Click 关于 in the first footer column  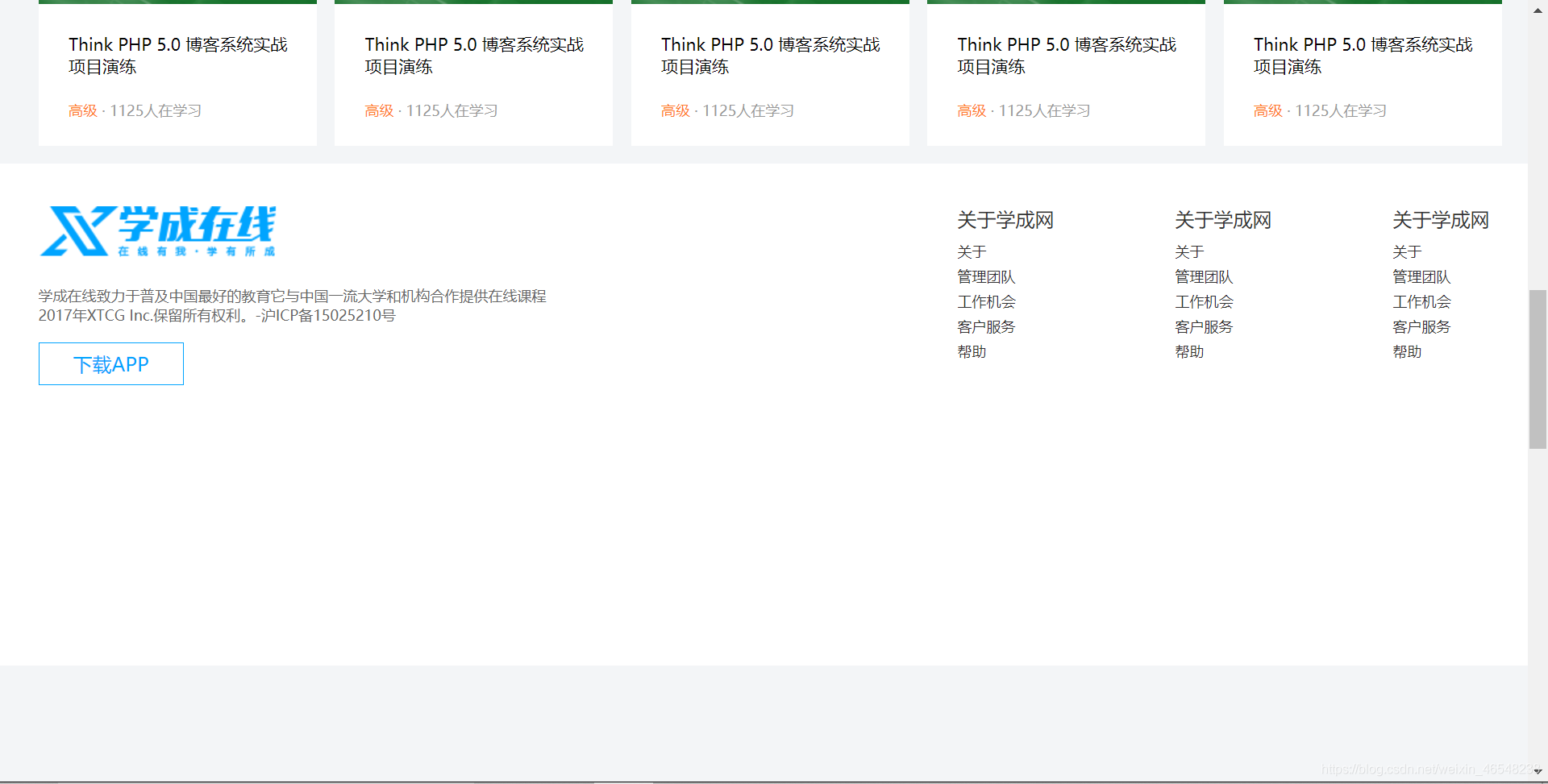coord(972,252)
